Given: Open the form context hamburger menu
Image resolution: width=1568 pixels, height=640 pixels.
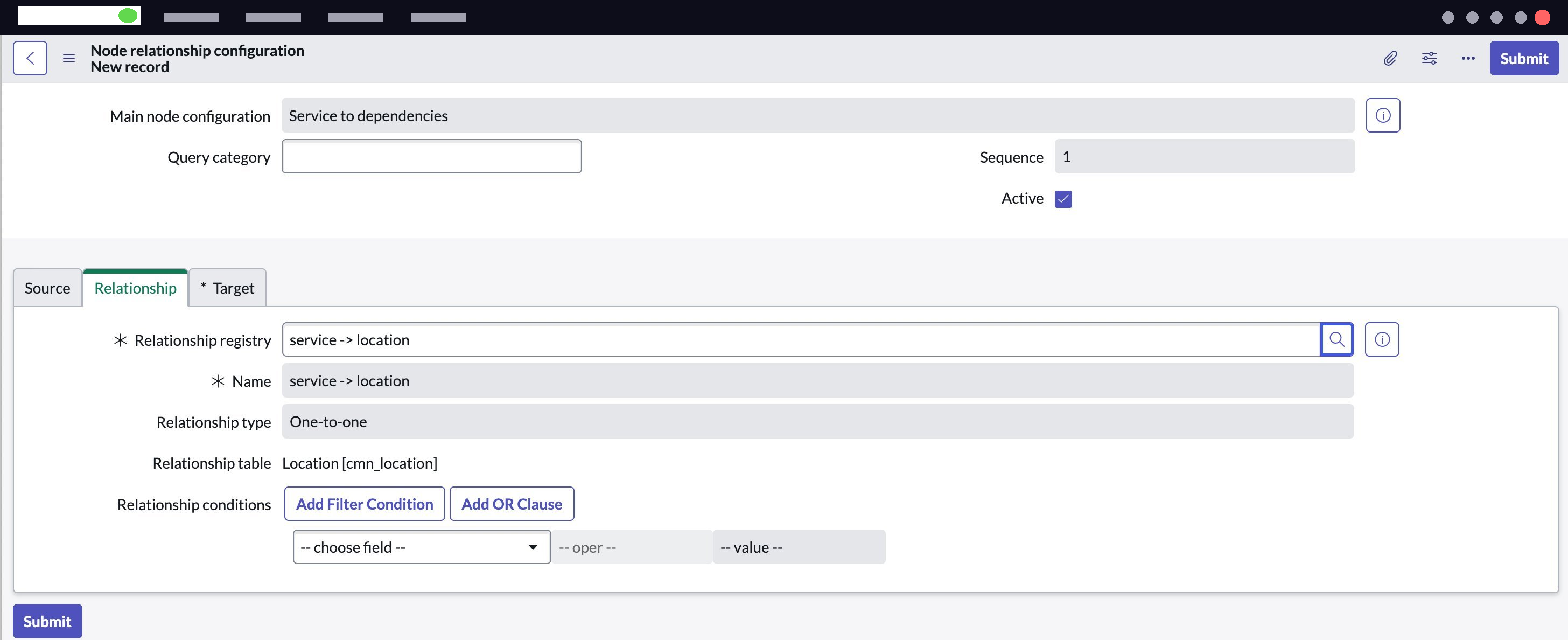Looking at the screenshot, I should point(69,59).
